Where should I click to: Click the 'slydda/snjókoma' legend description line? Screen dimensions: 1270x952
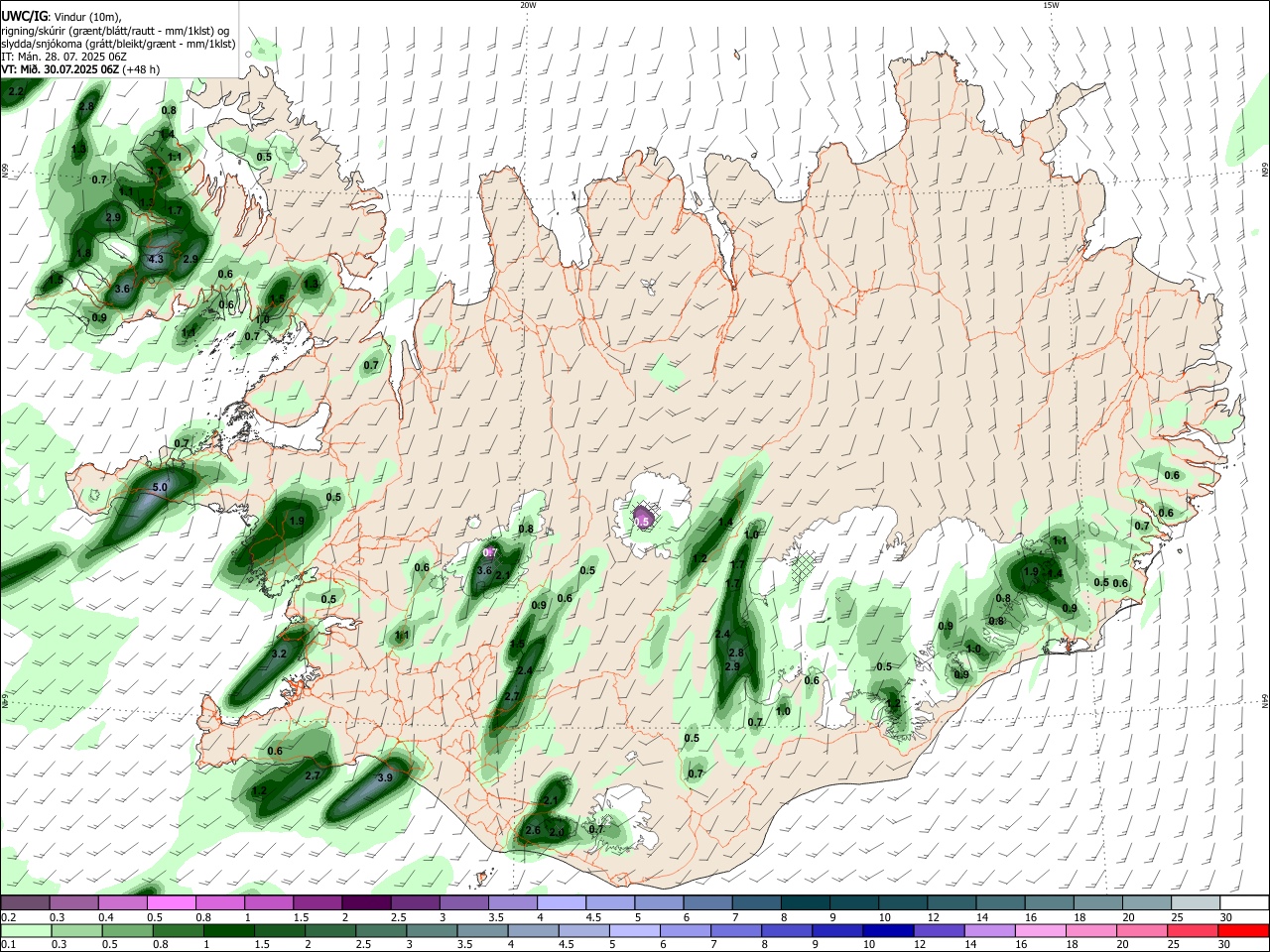pyautogui.click(x=118, y=44)
